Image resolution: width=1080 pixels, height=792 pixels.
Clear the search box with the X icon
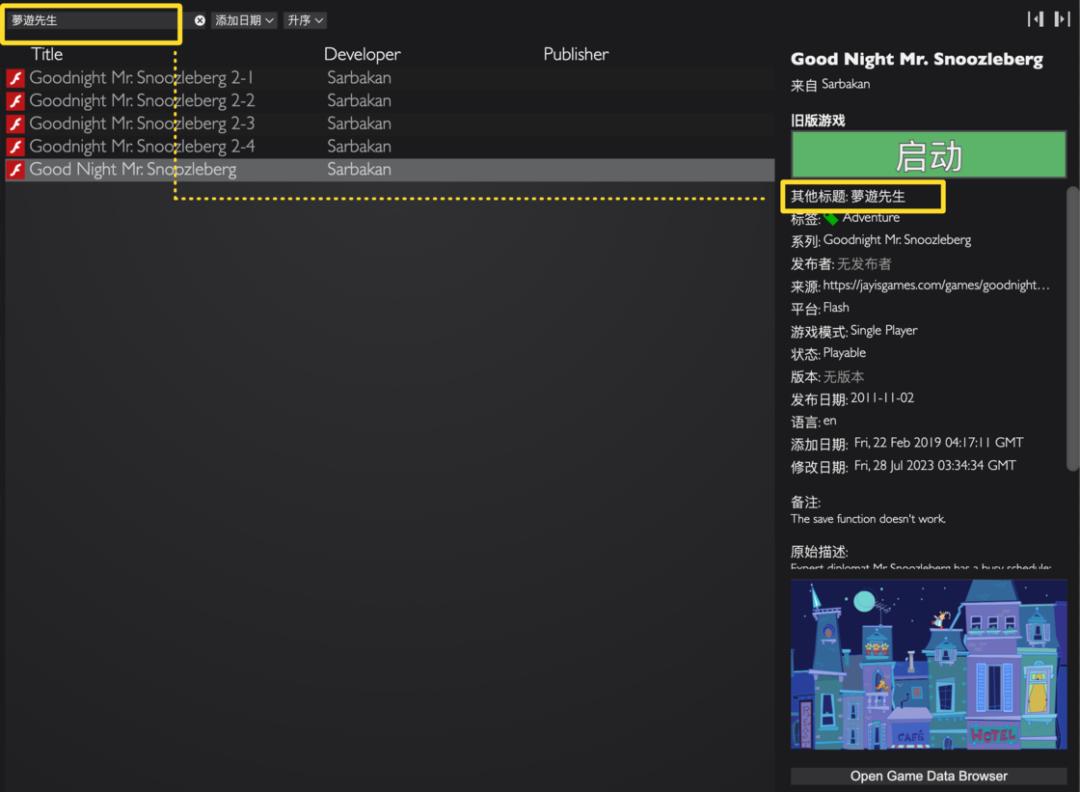[x=200, y=21]
